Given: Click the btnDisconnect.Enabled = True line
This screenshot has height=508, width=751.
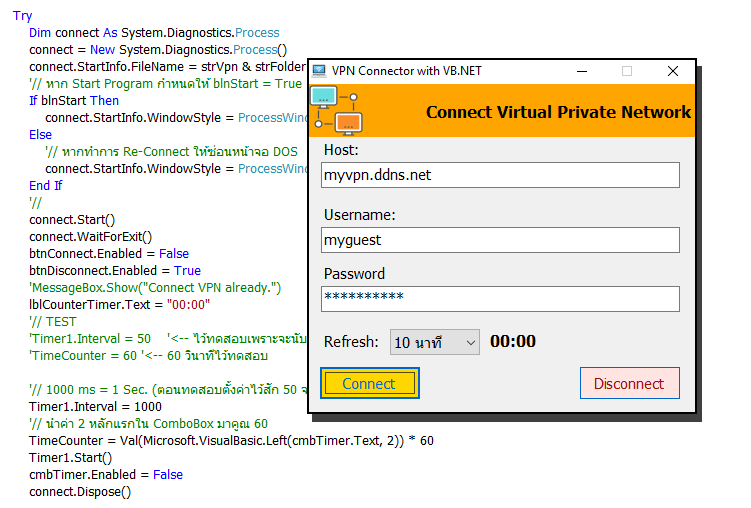Looking at the screenshot, I should click(x=115, y=271).
